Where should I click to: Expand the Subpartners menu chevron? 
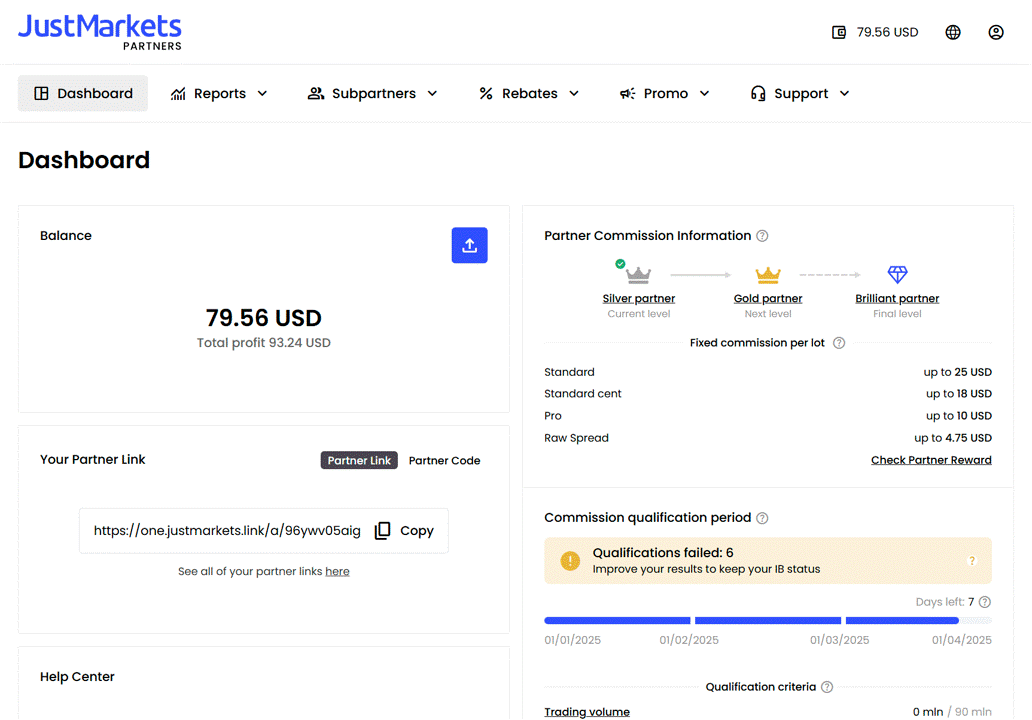(432, 93)
